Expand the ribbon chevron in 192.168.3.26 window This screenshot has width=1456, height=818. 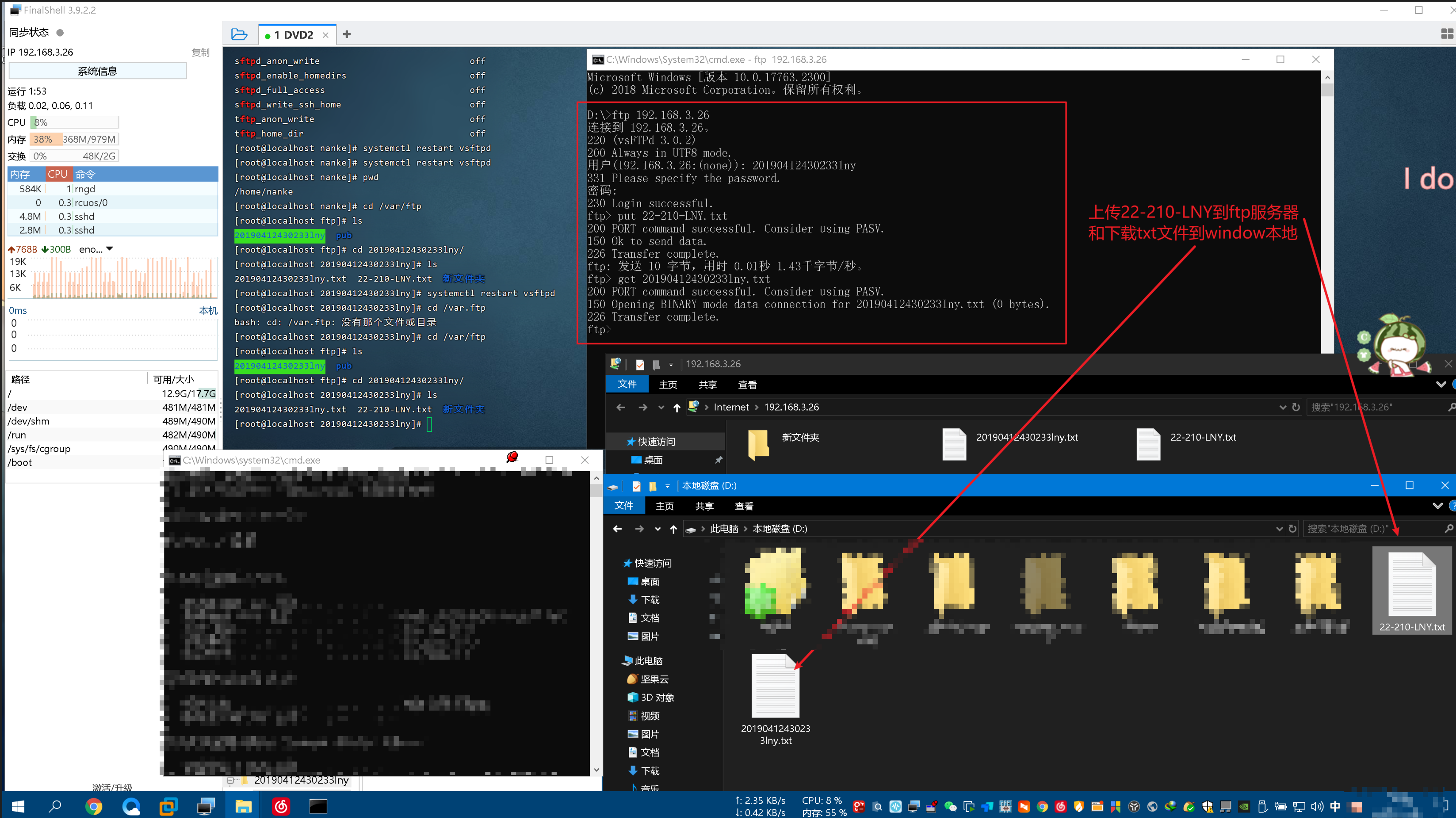point(1441,385)
